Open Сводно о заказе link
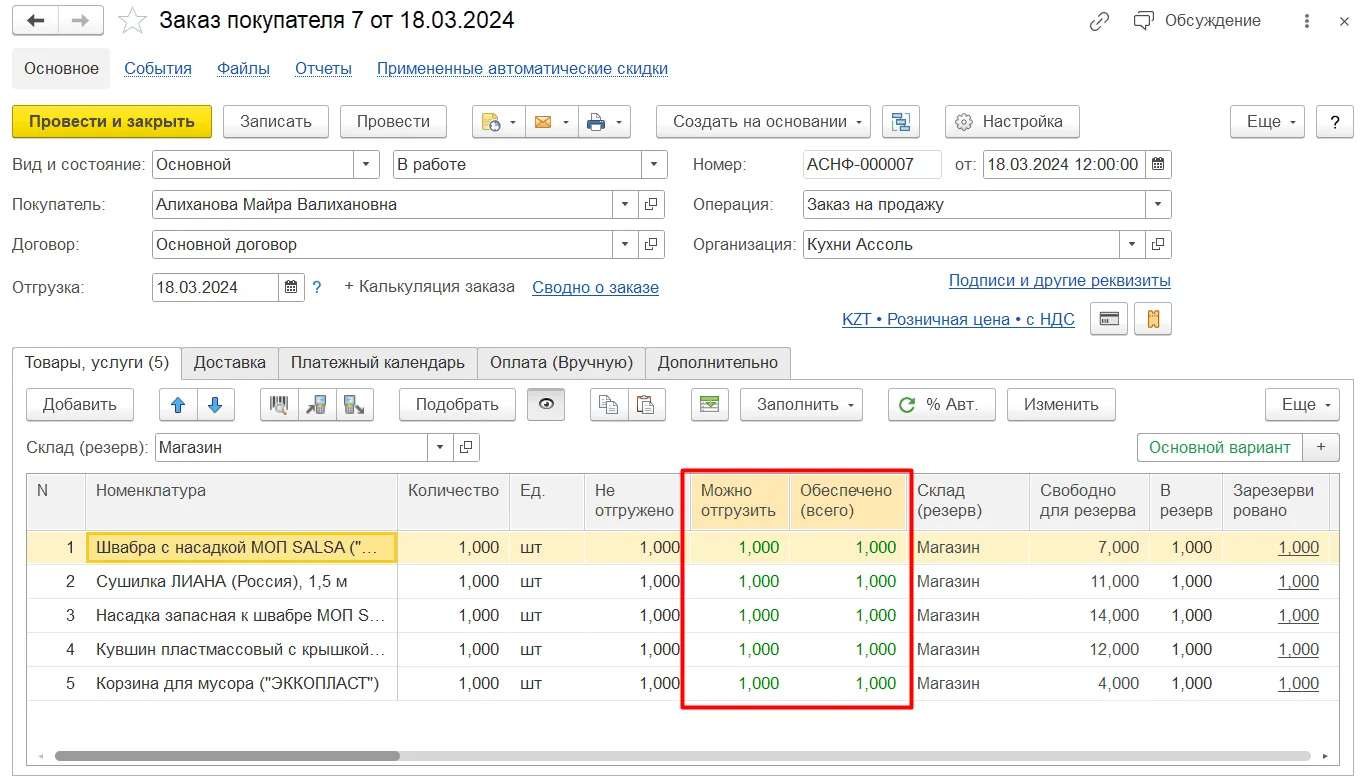This screenshot has height=783, width=1360. click(x=596, y=287)
